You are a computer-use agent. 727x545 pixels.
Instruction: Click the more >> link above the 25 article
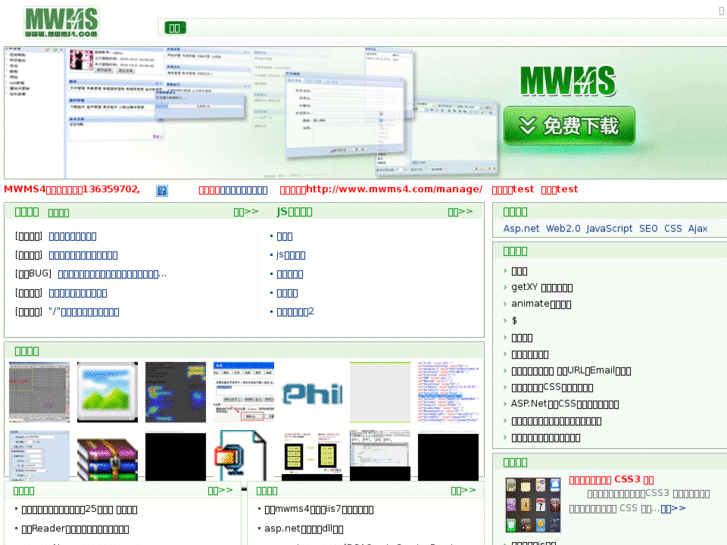coord(220,490)
